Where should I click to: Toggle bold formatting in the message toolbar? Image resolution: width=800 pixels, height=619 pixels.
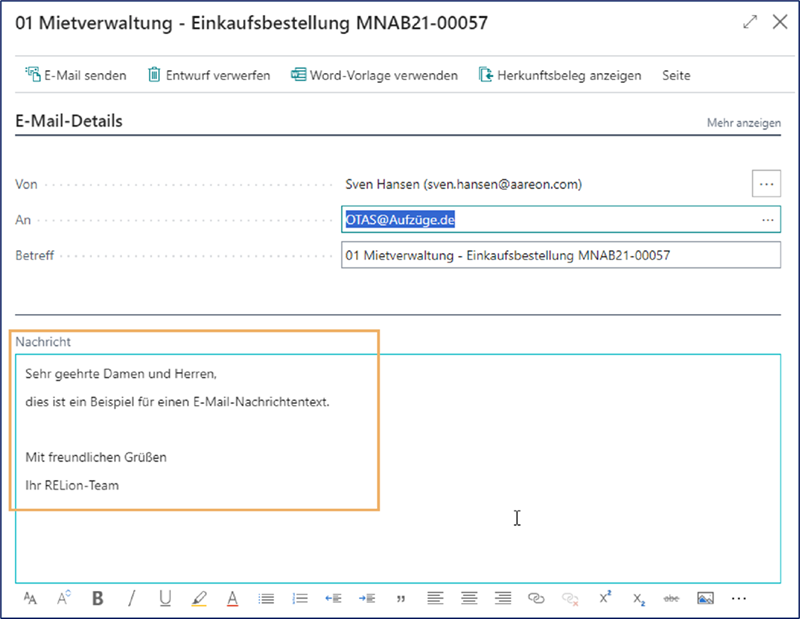98,598
